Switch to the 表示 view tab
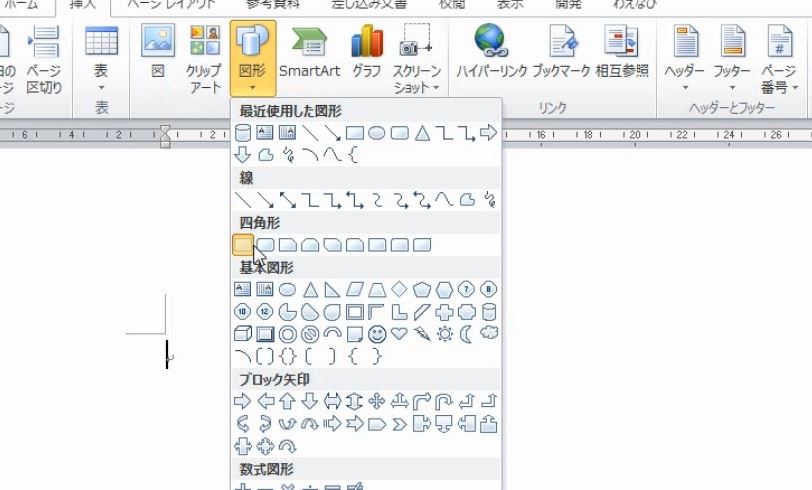 tap(510, 5)
